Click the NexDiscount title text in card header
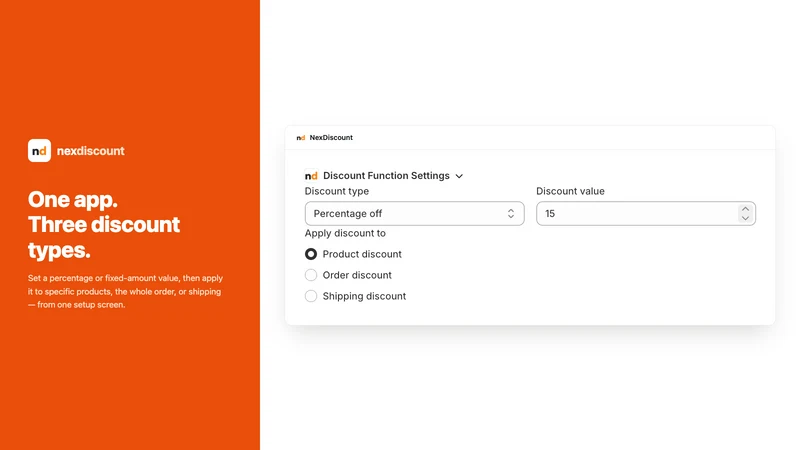The height and width of the screenshot is (450, 800). [331, 138]
